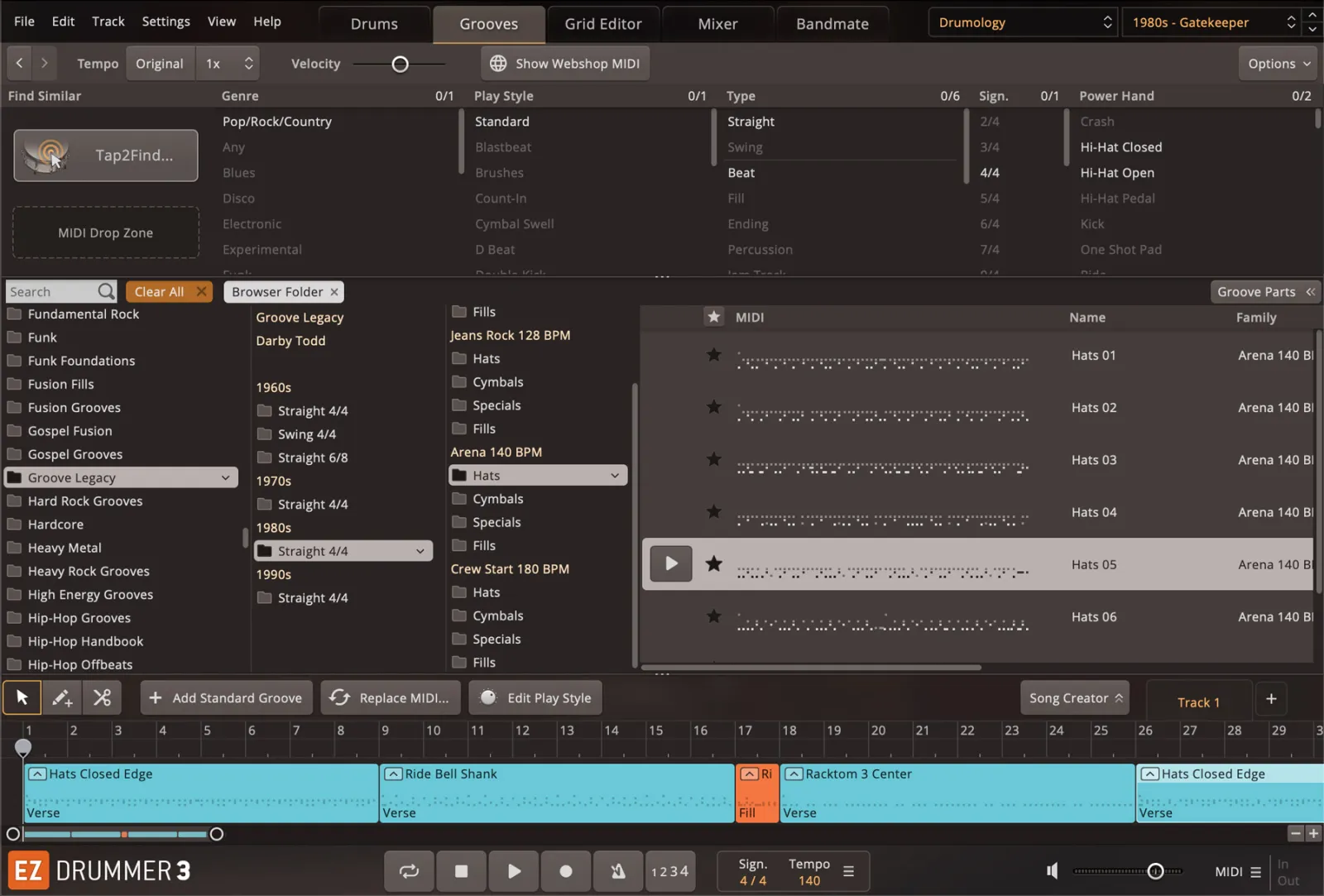Expand the Arena 140 BPM Hats dropdown
Screen dimensions: 1324x896
[x=615, y=476]
